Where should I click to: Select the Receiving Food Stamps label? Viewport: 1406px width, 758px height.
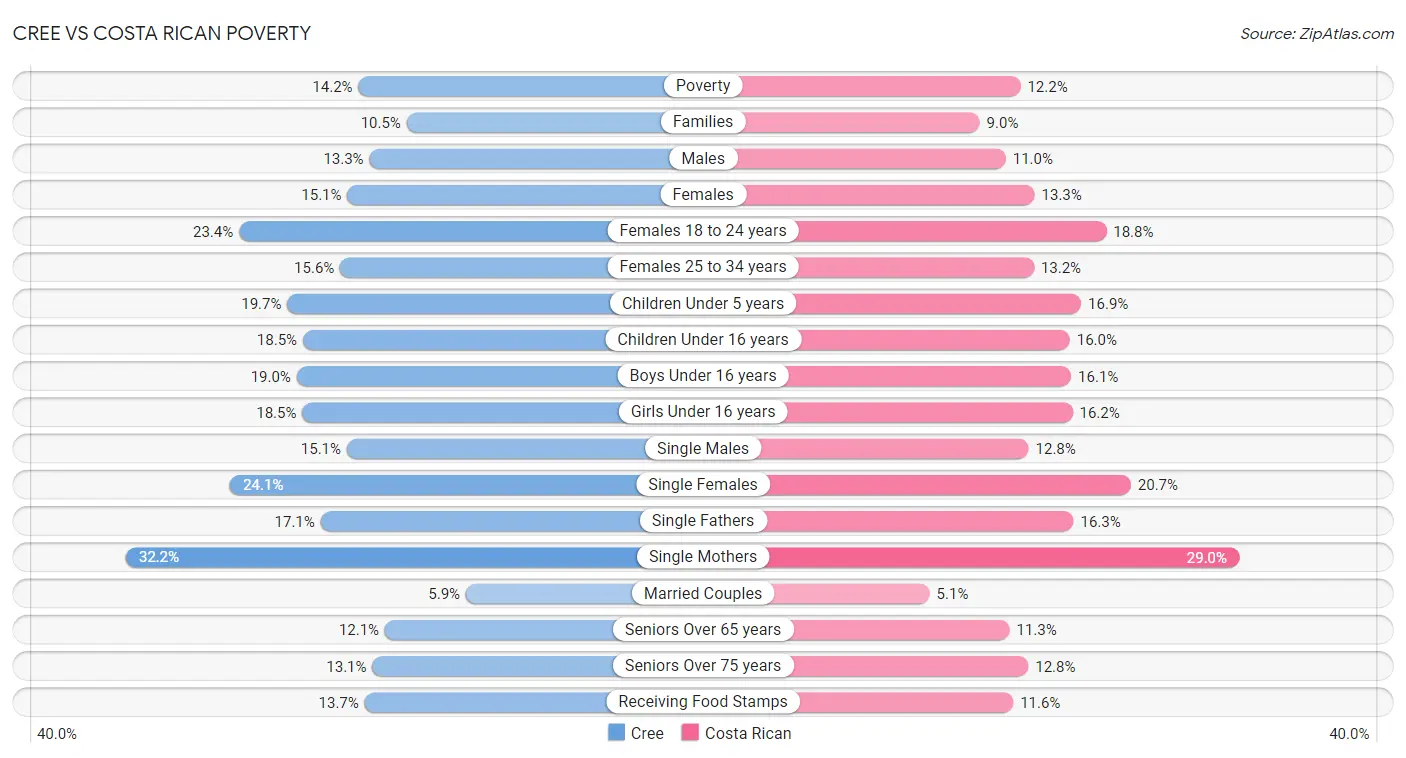tap(703, 702)
